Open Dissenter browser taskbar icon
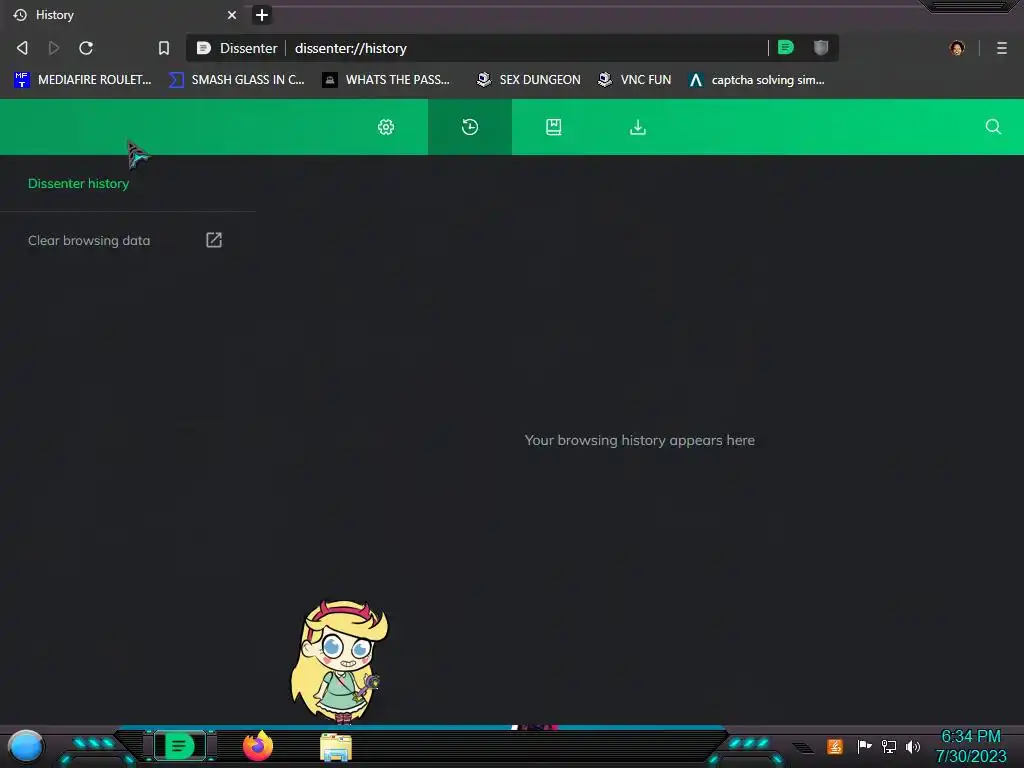Viewport: 1024px width, 768px height. pyautogui.click(x=180, y=746)
